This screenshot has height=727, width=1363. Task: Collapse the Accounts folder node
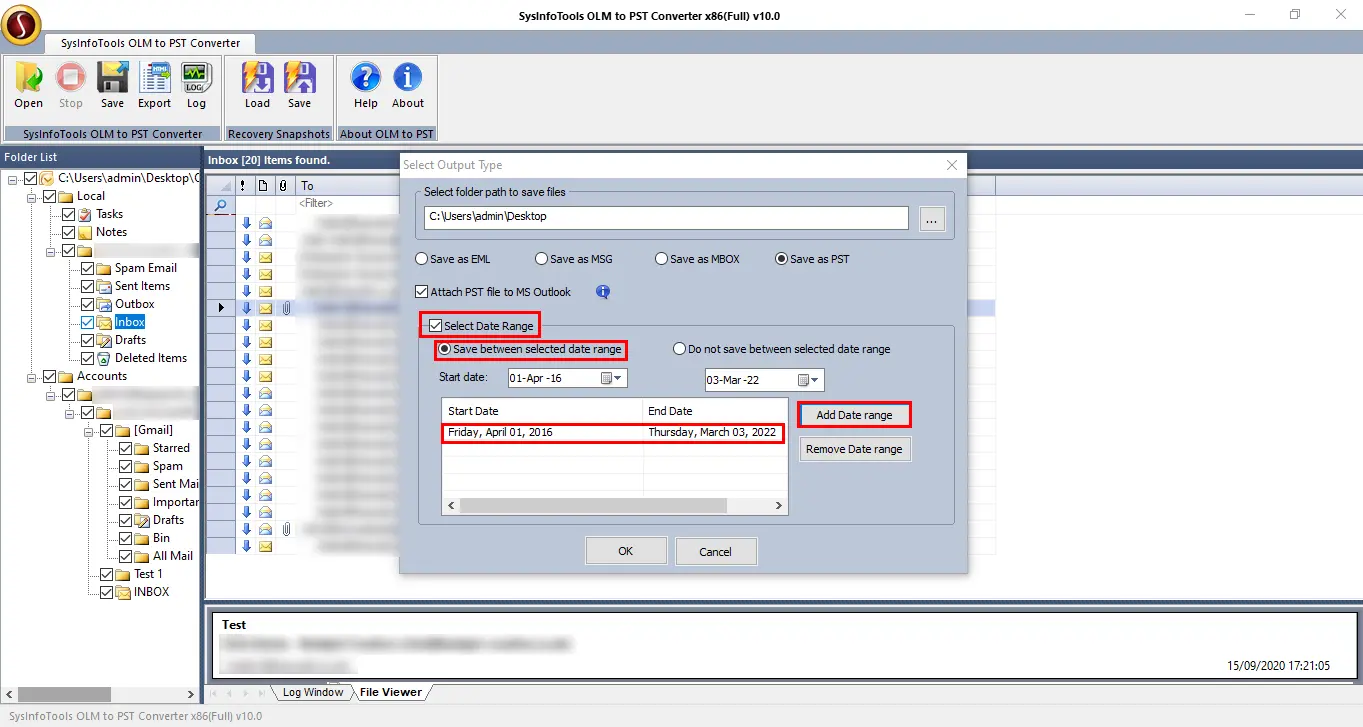click(32, 376)
